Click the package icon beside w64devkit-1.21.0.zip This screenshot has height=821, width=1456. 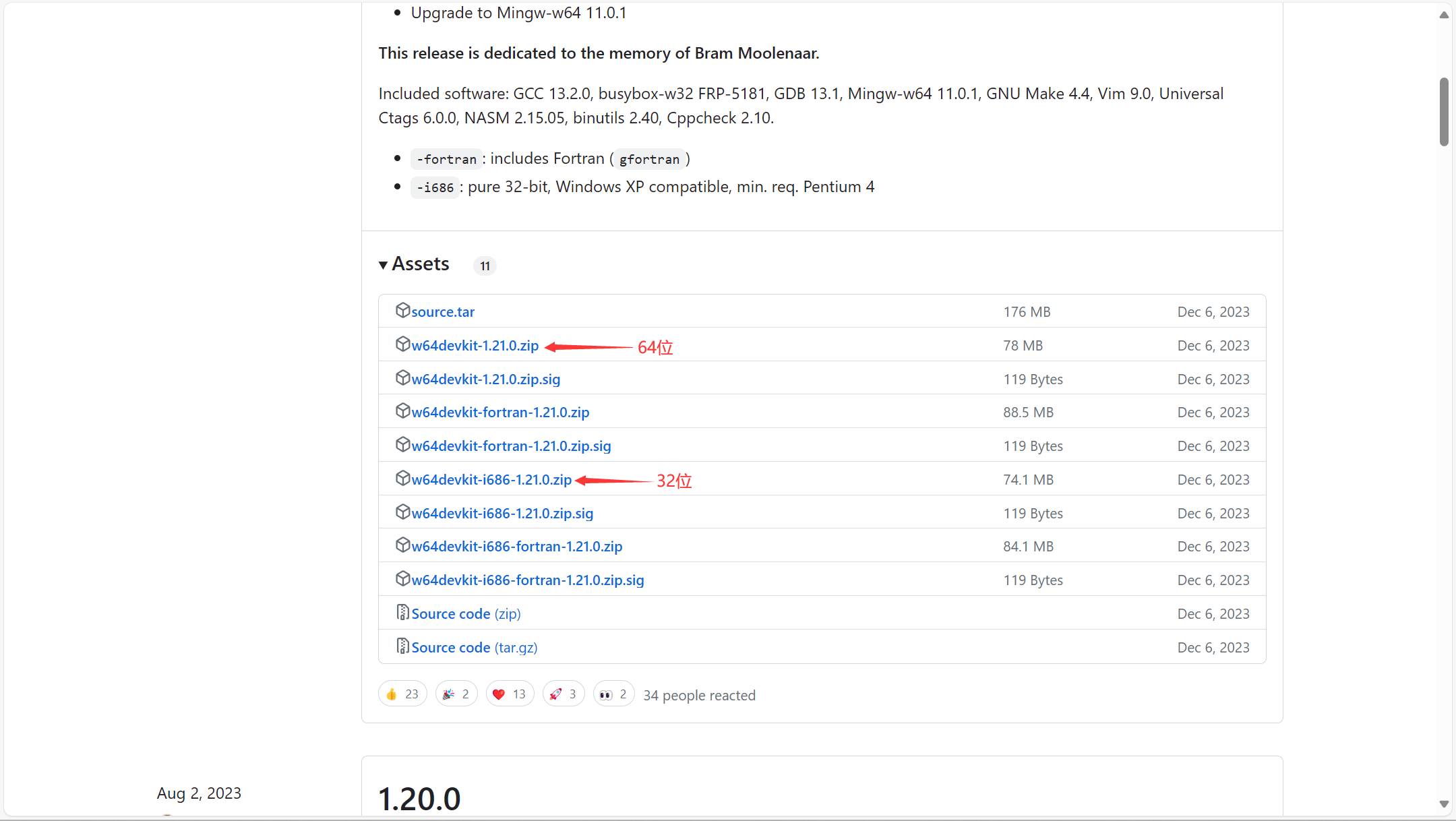coord(402,344)
